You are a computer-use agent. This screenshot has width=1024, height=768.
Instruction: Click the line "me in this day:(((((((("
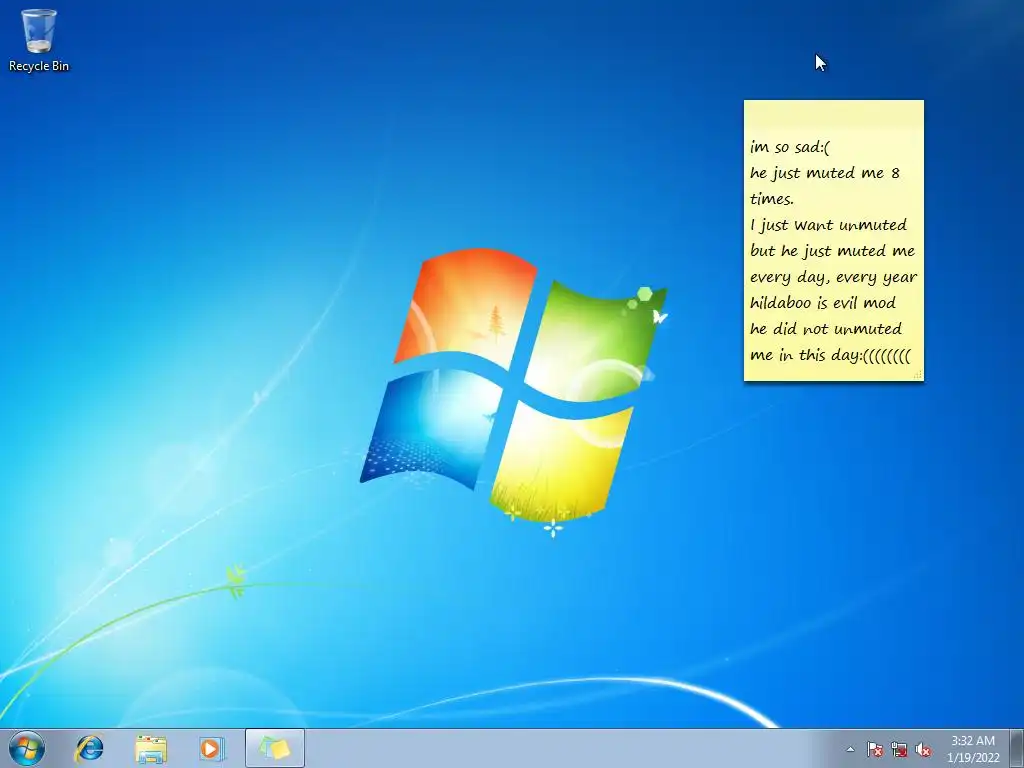[x=830, y=355]
